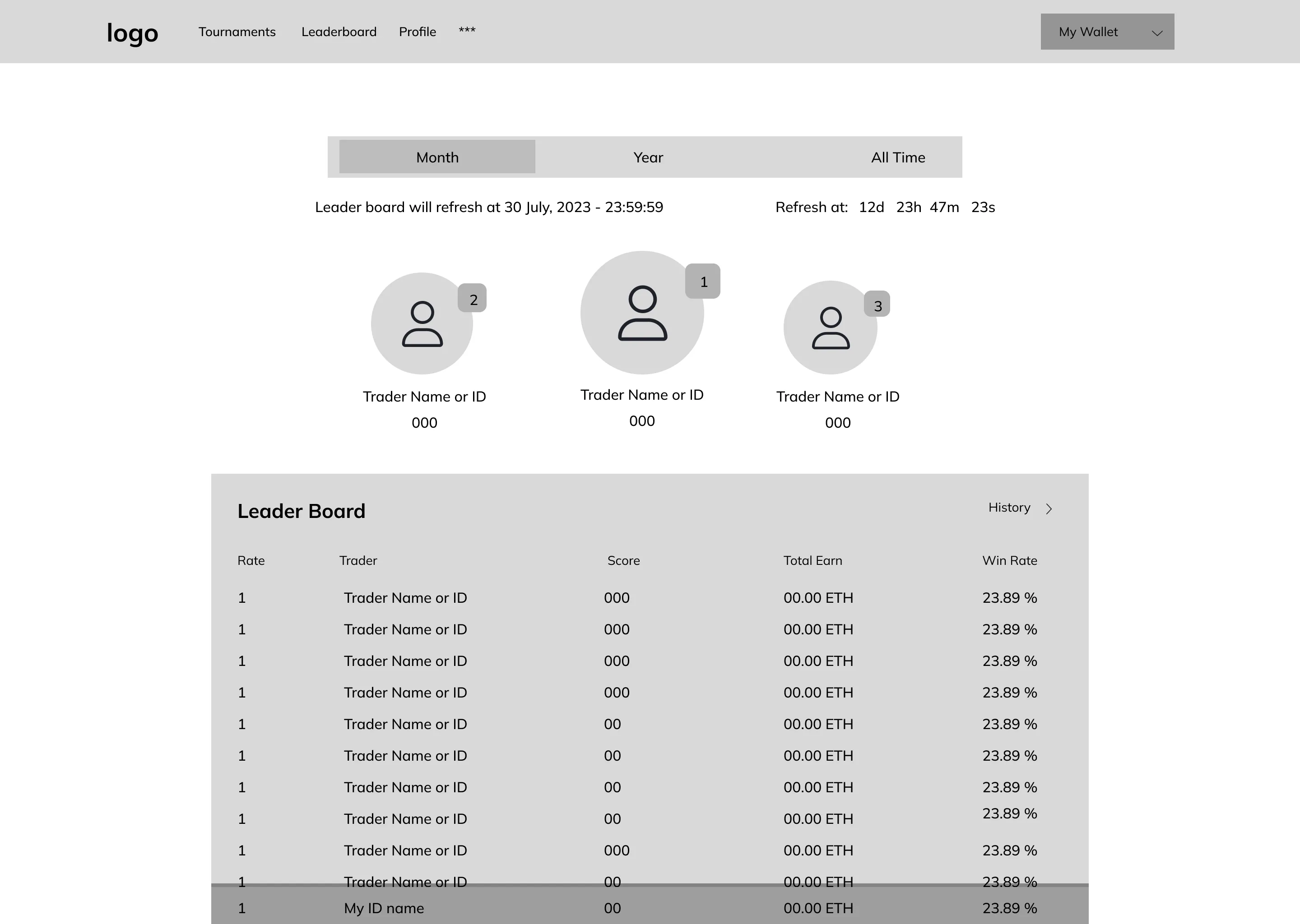
Task: Click the second place Trader Name or ID
Action: click(x=425, y=397)
